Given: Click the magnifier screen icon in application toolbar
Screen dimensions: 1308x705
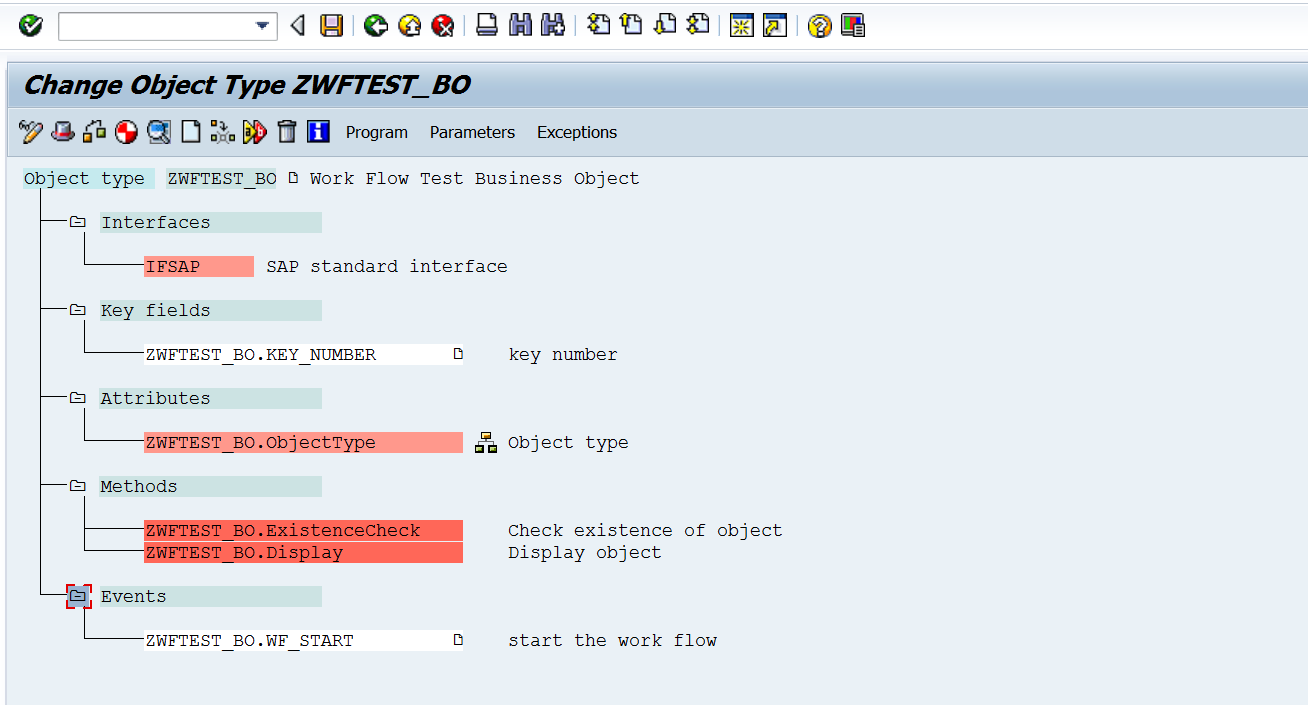Looking at the screenshot, I should click(x=158, y=131).
